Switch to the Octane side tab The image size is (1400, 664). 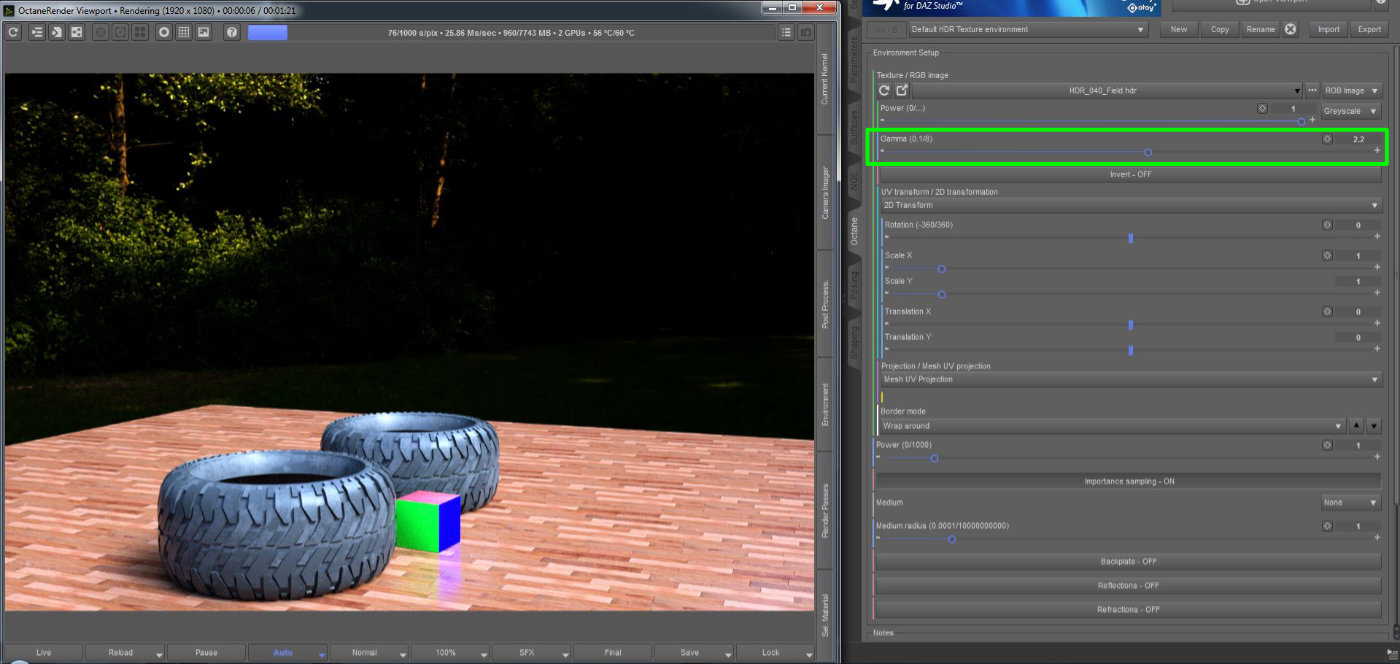pyautogui.click(x=854, y=230)
